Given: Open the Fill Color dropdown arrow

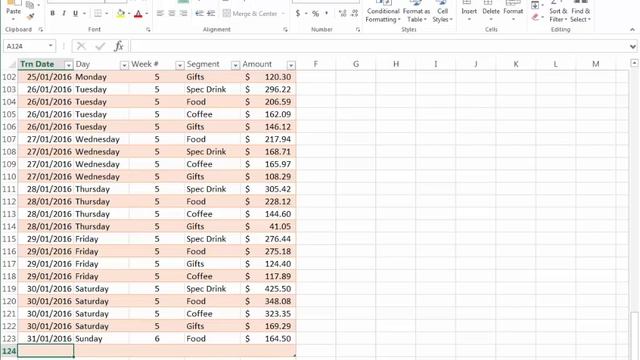Looking at the screenshot, I should pyautogui.click(x=129, y=13).
